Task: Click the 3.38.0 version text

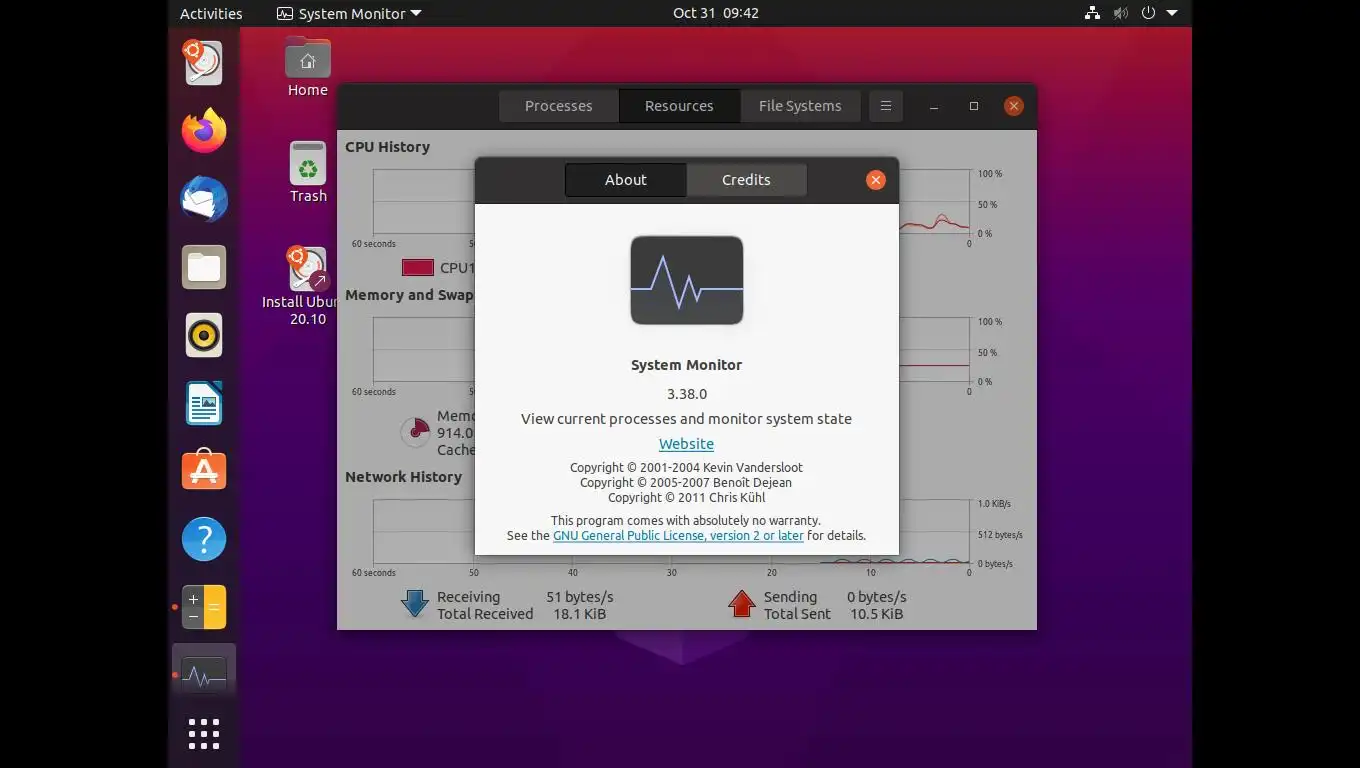Action: coord(687,394)
